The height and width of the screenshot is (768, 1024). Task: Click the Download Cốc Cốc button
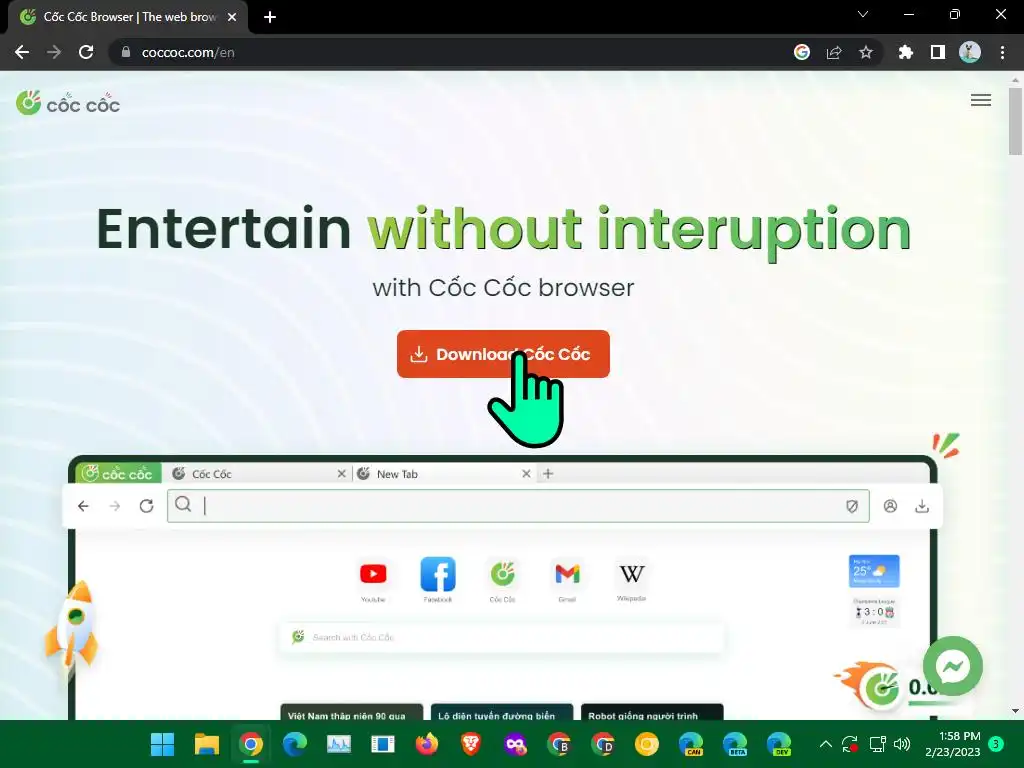tap(503, 354)
